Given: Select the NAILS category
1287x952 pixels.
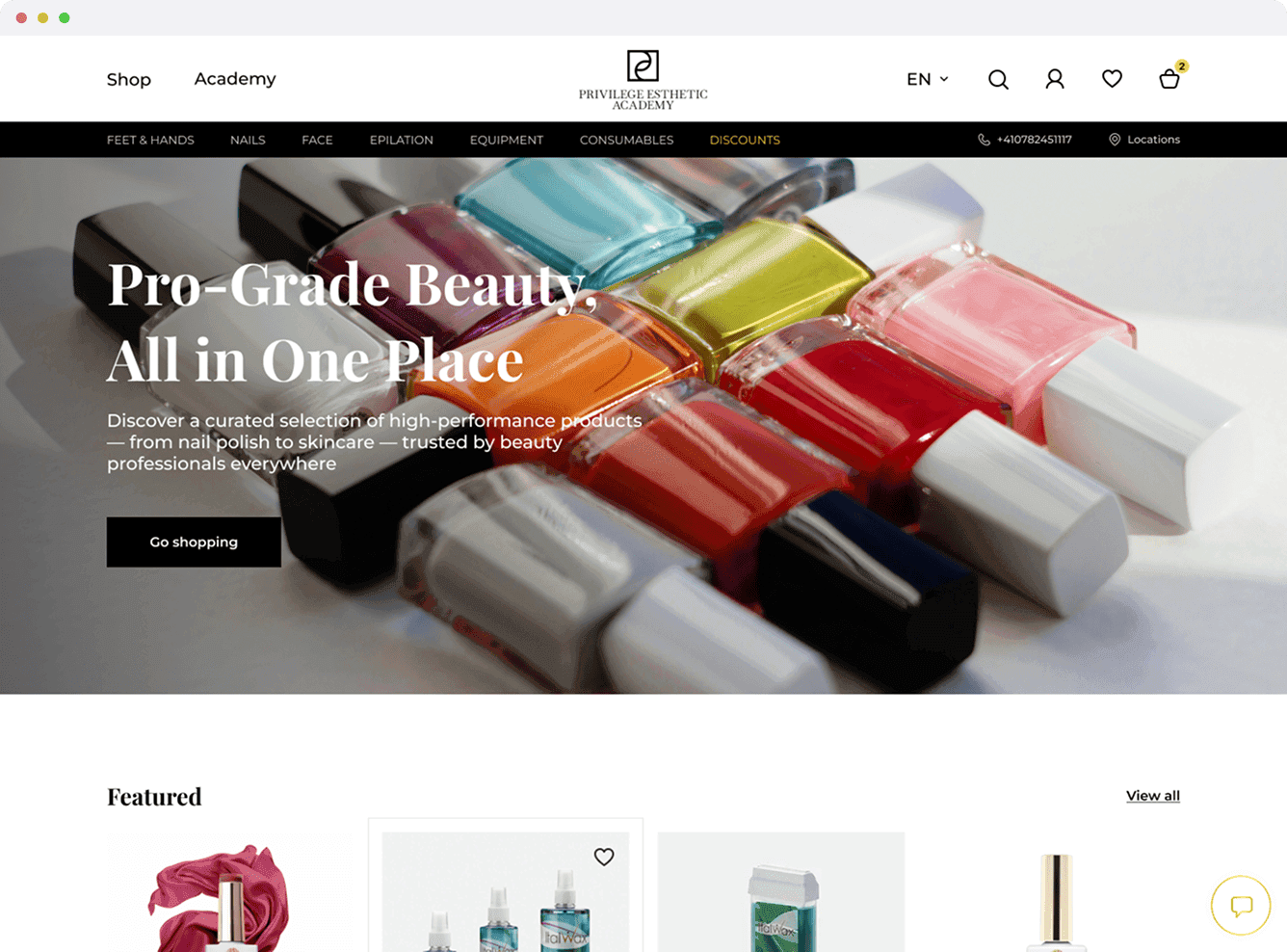Looking at the screenshot, I should 248,140.
